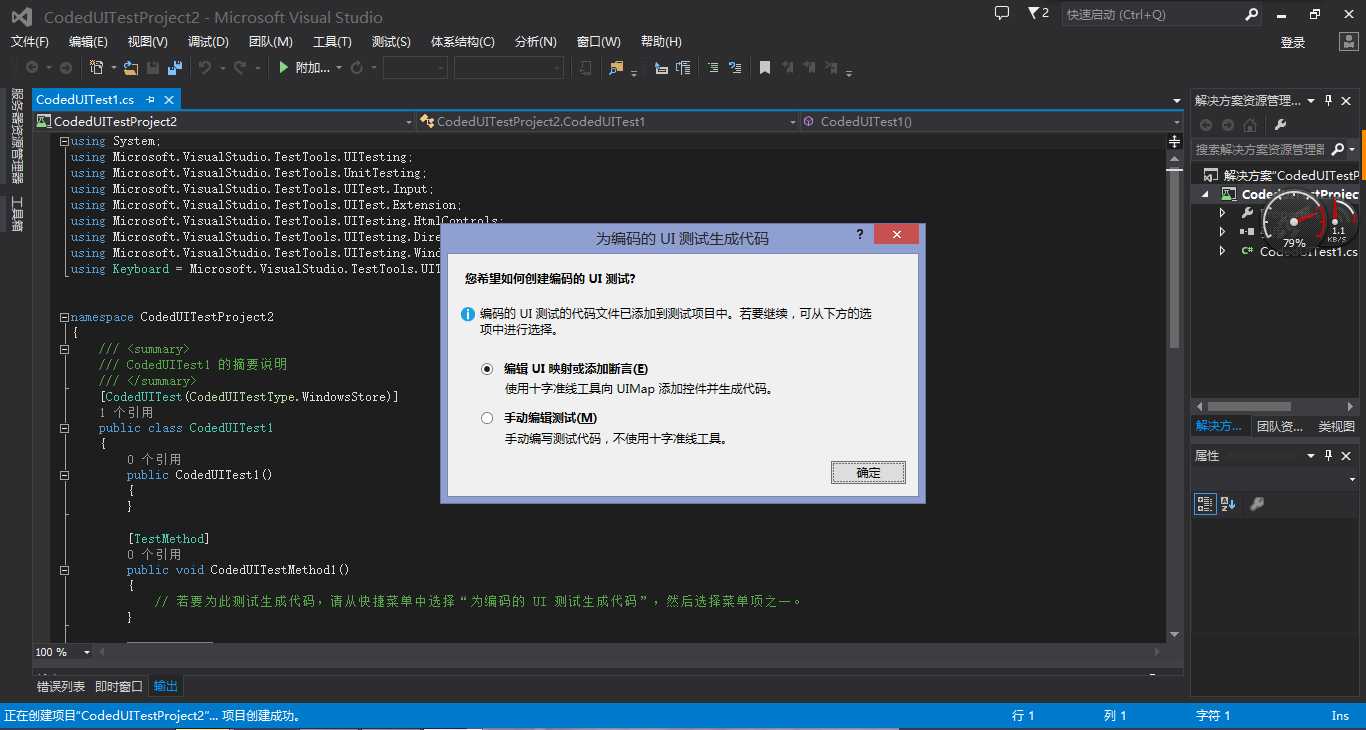Screen dimensions: 1366x730
Task: Click the Solution Explorer home icon
Action: coord(1249,125)
